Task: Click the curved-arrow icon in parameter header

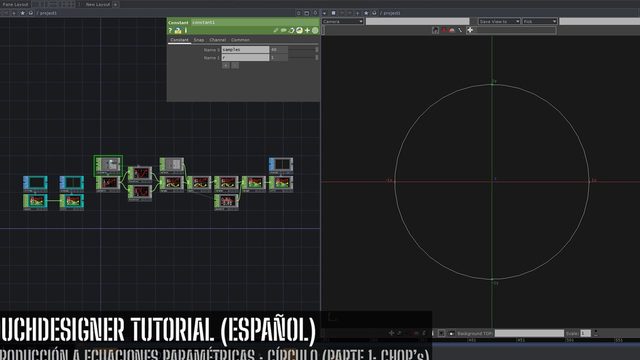Action: [291, 30]
